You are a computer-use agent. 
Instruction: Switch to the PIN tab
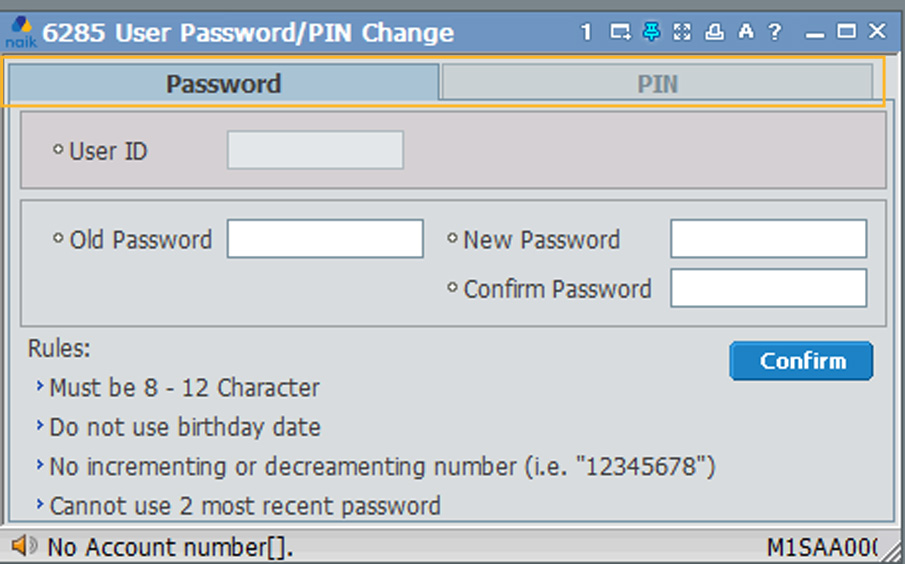coord(657,84)
